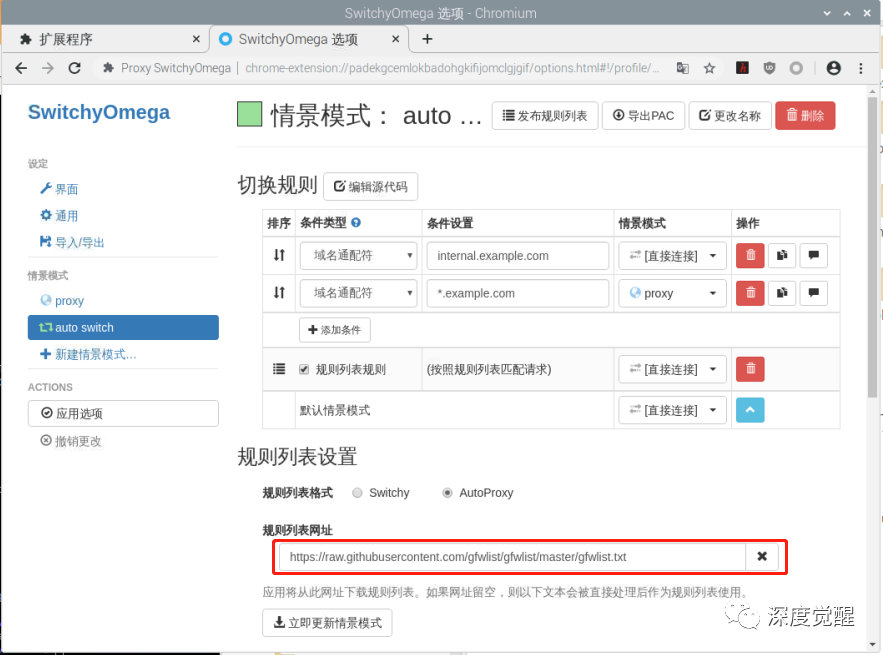The width and height of the screenshot is (883, 655).
Task: Delete the rule list rule row
Action: (x=750, y=369)
